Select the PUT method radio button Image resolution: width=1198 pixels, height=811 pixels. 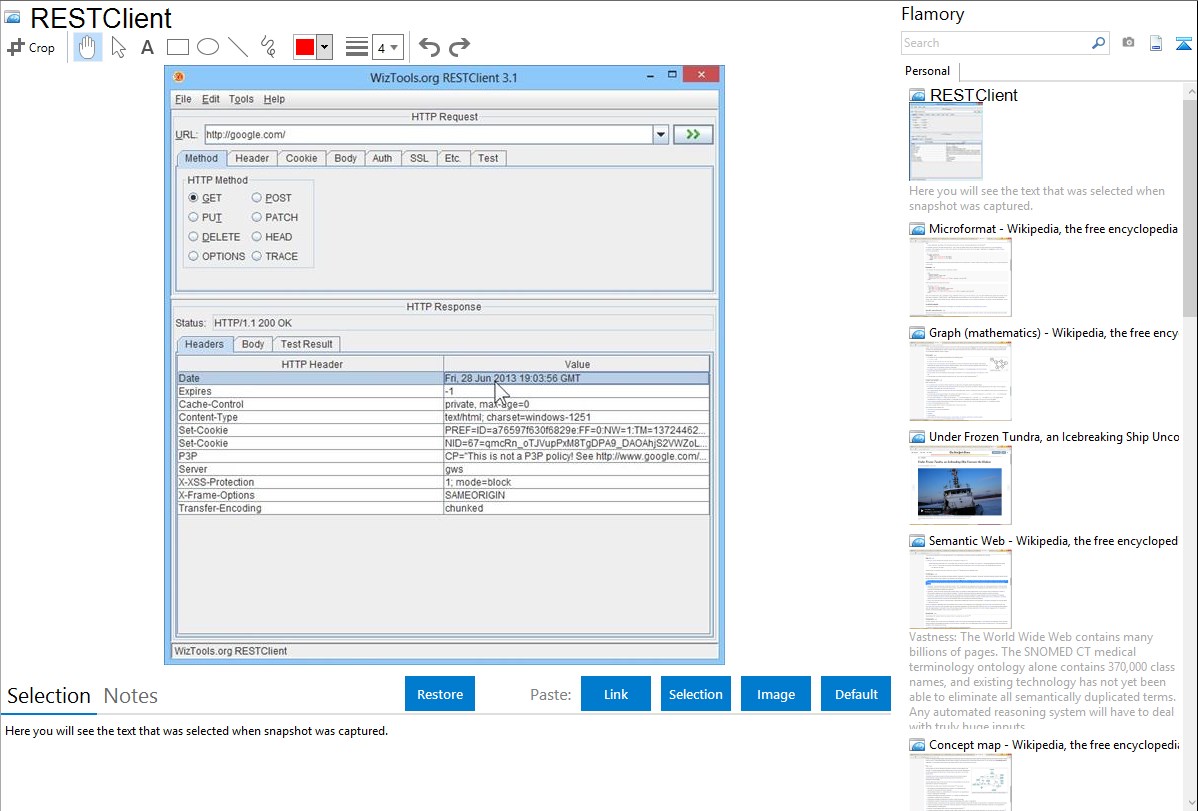click(x=193, y=217)
